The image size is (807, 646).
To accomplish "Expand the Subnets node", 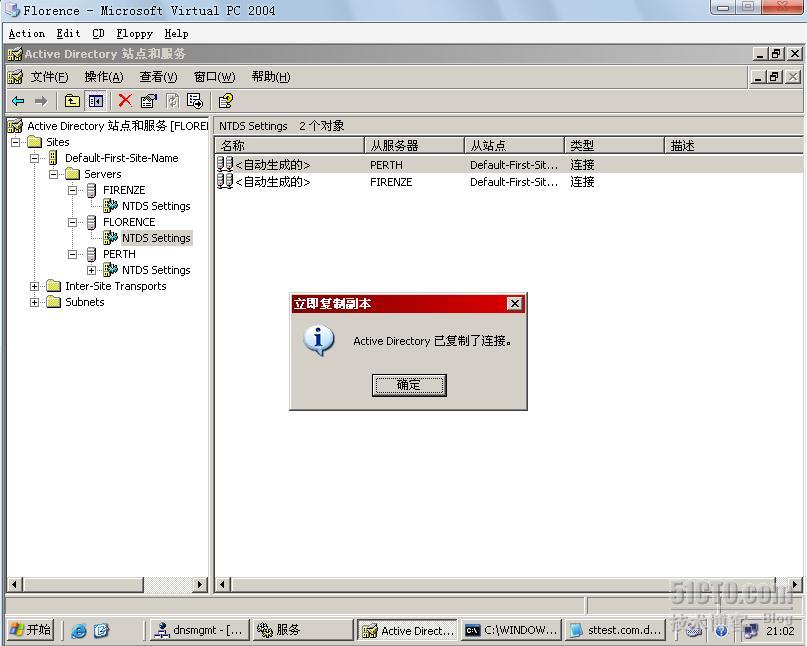I will click(x=34, y=302).
